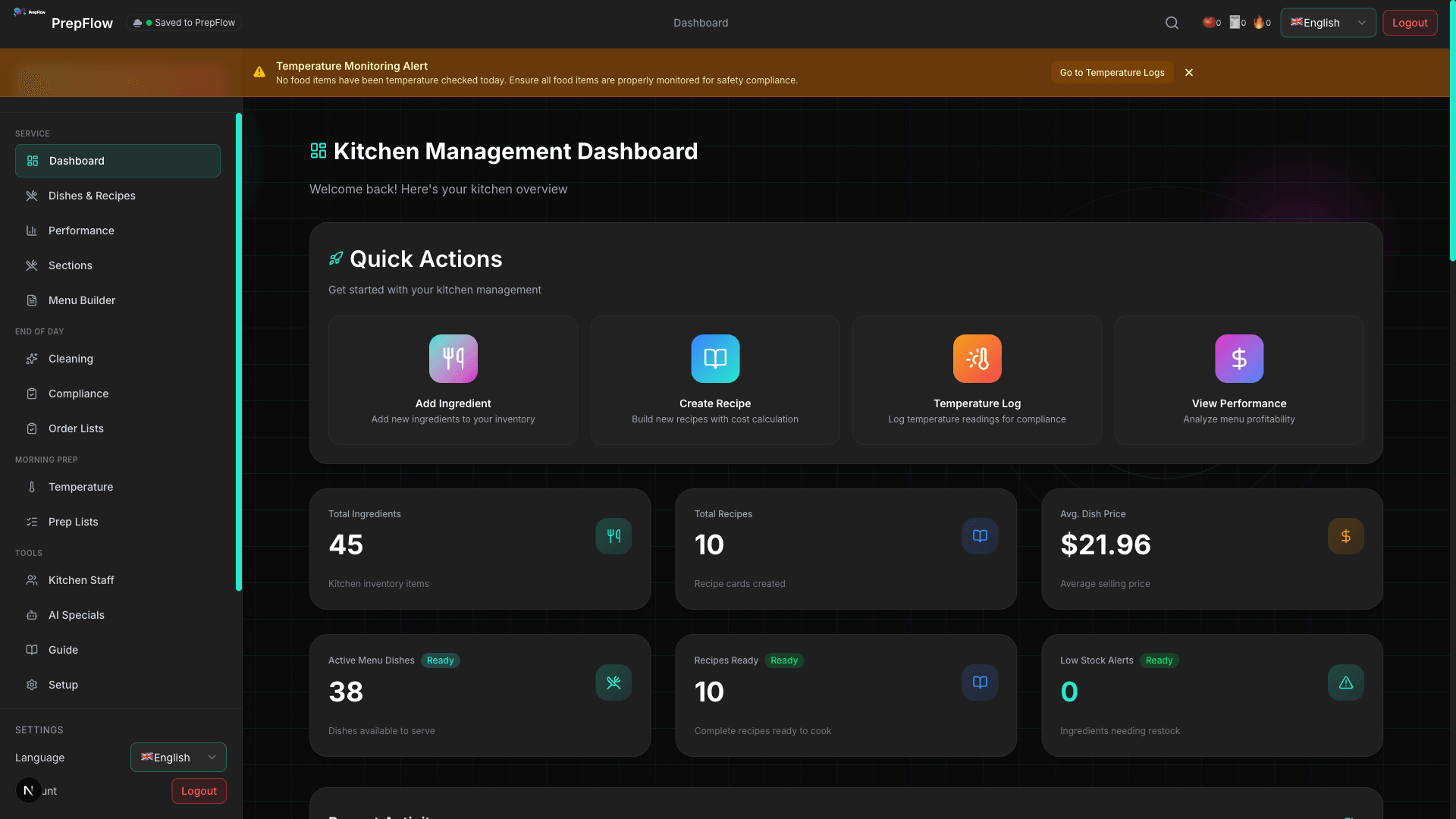The height and width of the screenshot is (819, 1456).
Task: Click the Ready badge on Recipes Ready
Action: (x=783, y=661)
